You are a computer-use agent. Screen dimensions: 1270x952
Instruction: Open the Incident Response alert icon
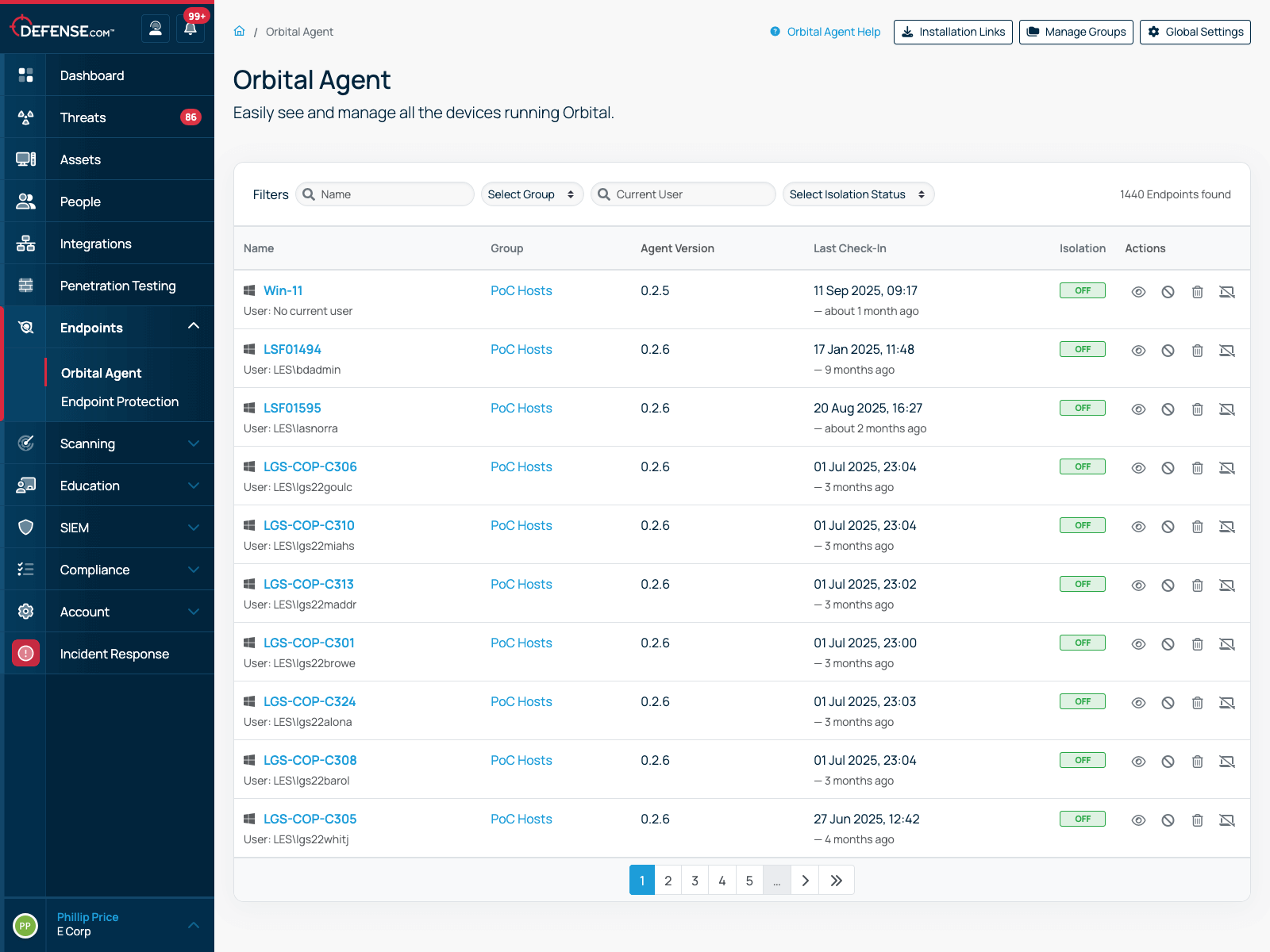(x=25, y=653)
